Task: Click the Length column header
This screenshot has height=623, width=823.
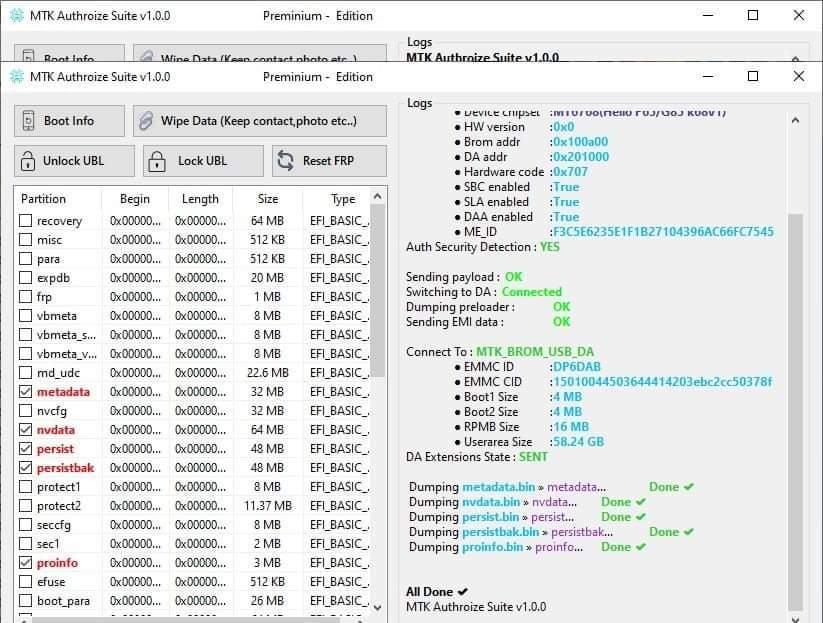Action: pos(201,199)
